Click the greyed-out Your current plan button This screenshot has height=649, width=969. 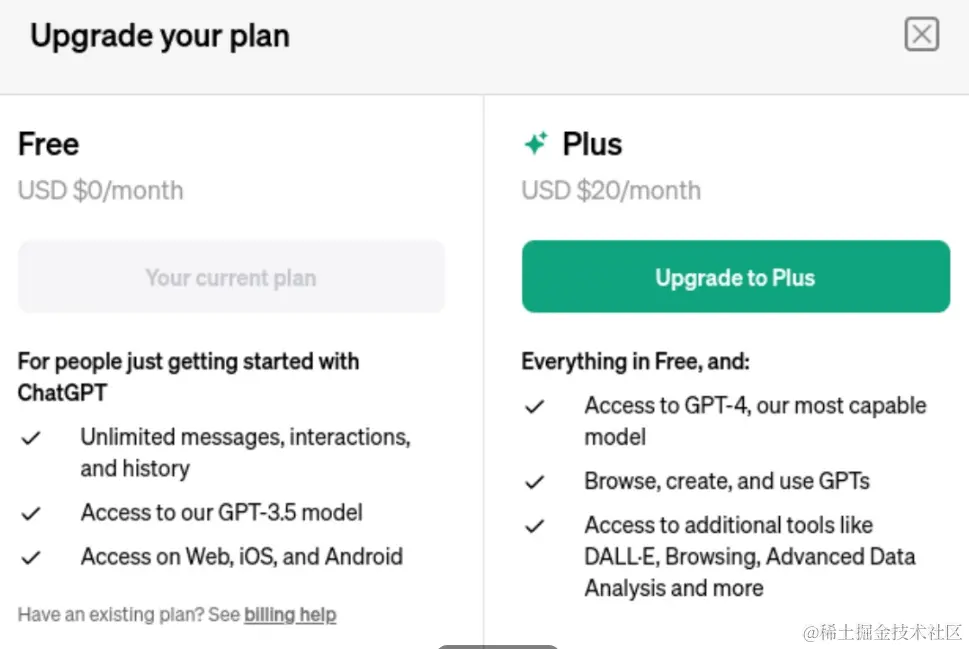(x=231, y=277)
